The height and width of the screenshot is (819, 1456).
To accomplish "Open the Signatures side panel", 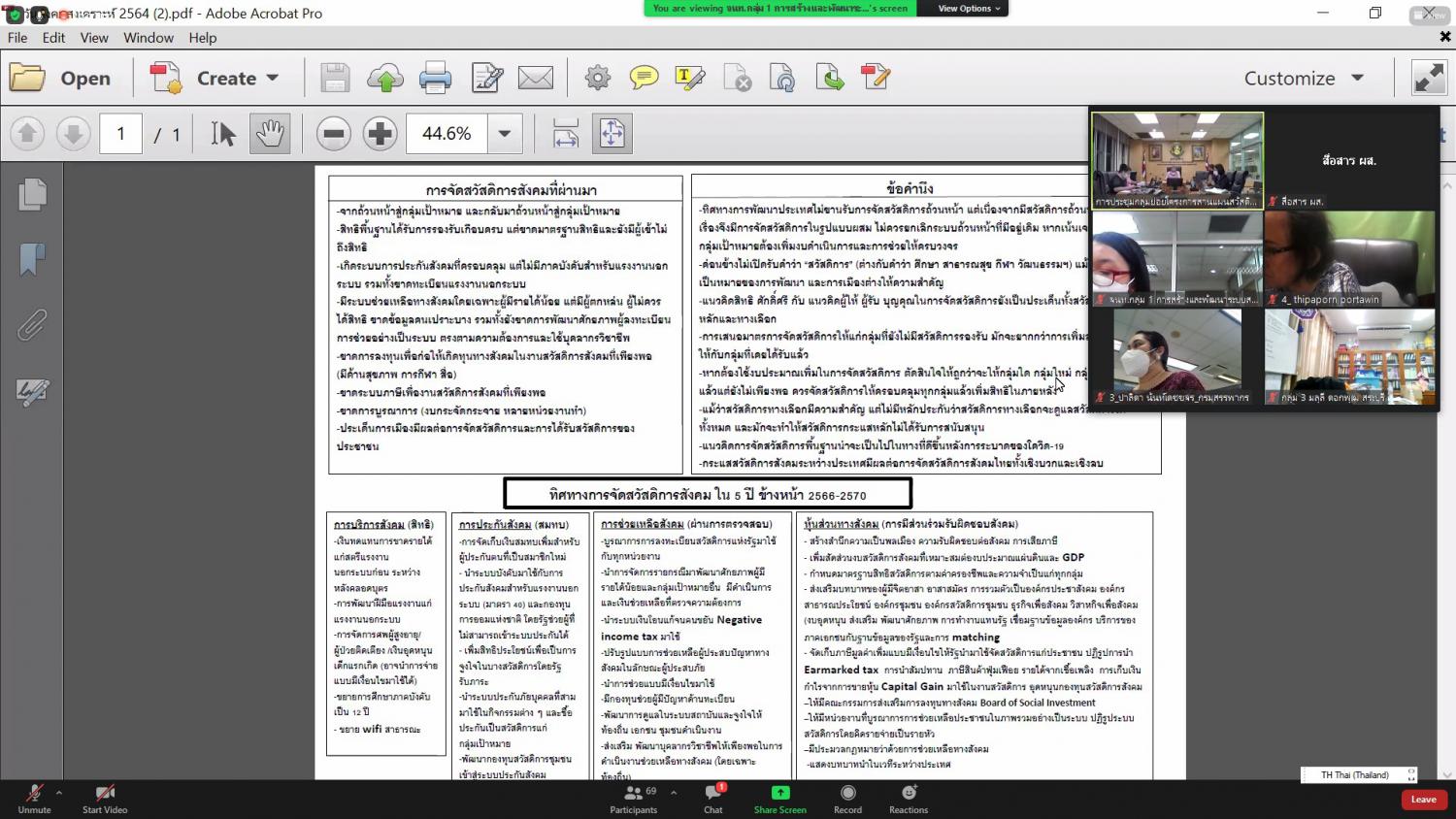I will tap(32, 391).
